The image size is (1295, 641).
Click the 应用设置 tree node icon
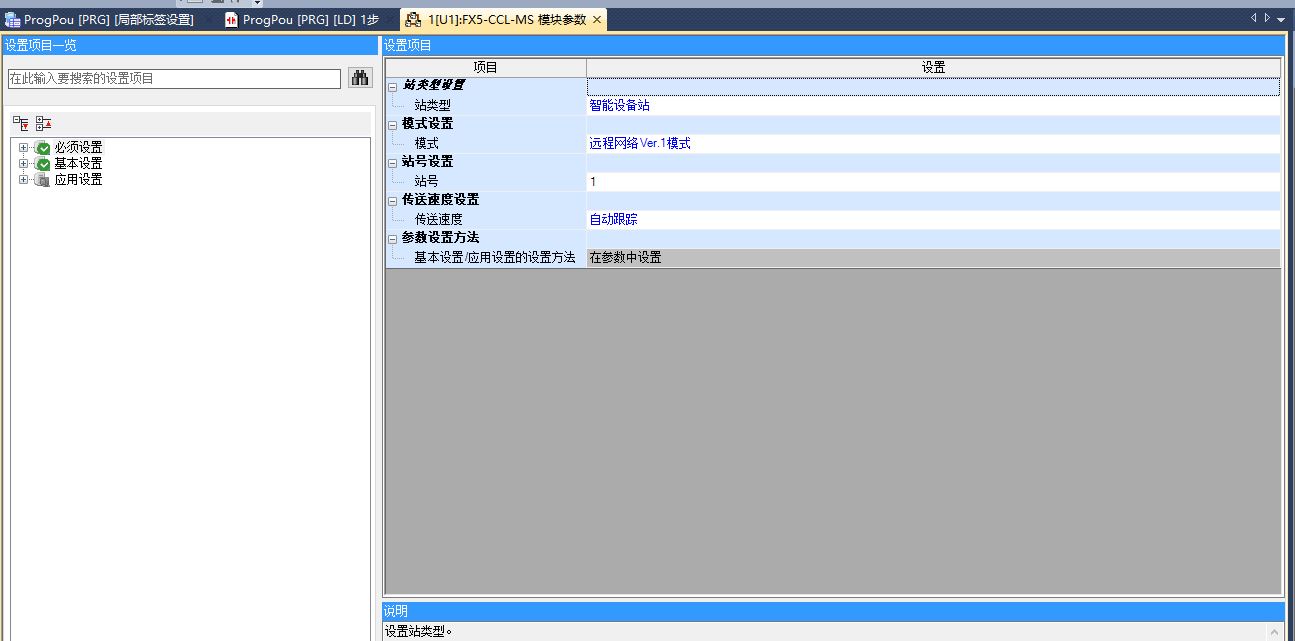43,180
